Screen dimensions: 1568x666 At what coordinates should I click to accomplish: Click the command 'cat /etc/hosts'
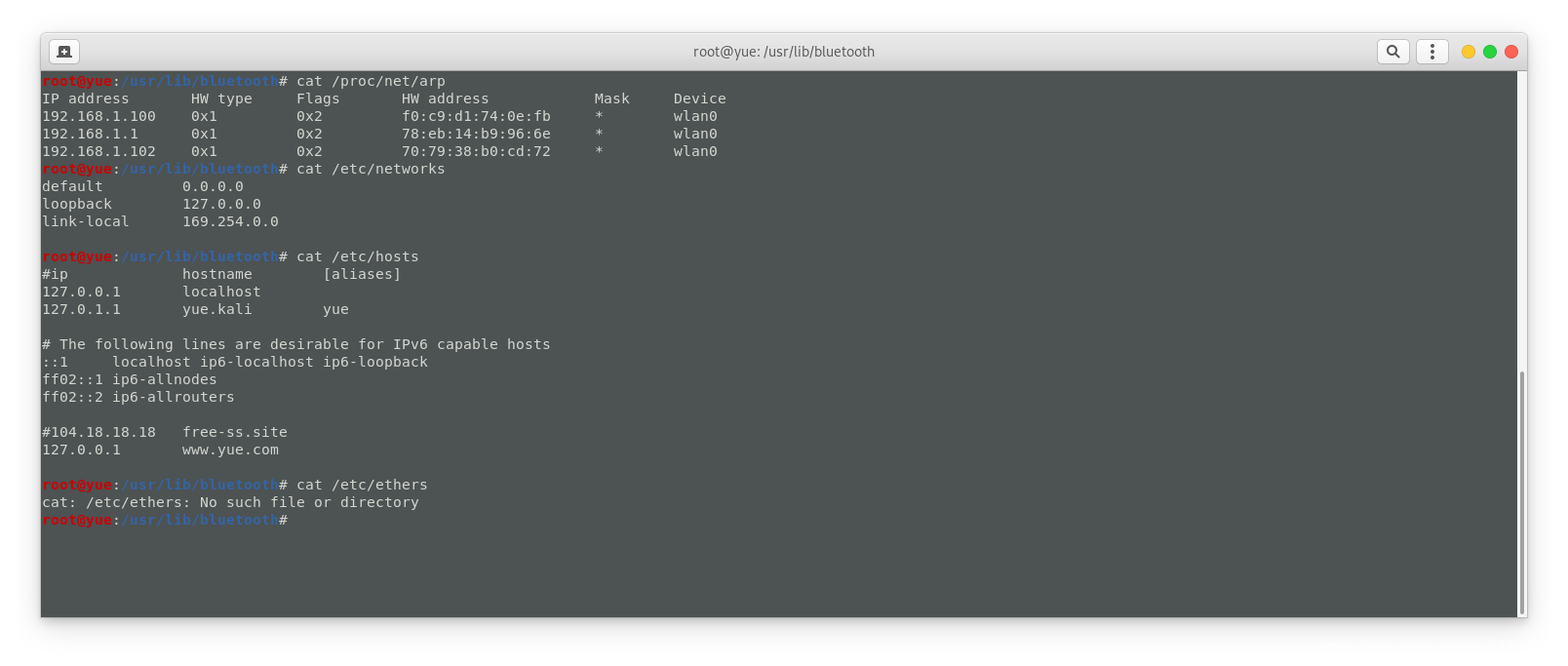pyautogui.click(x=358, y=256)
